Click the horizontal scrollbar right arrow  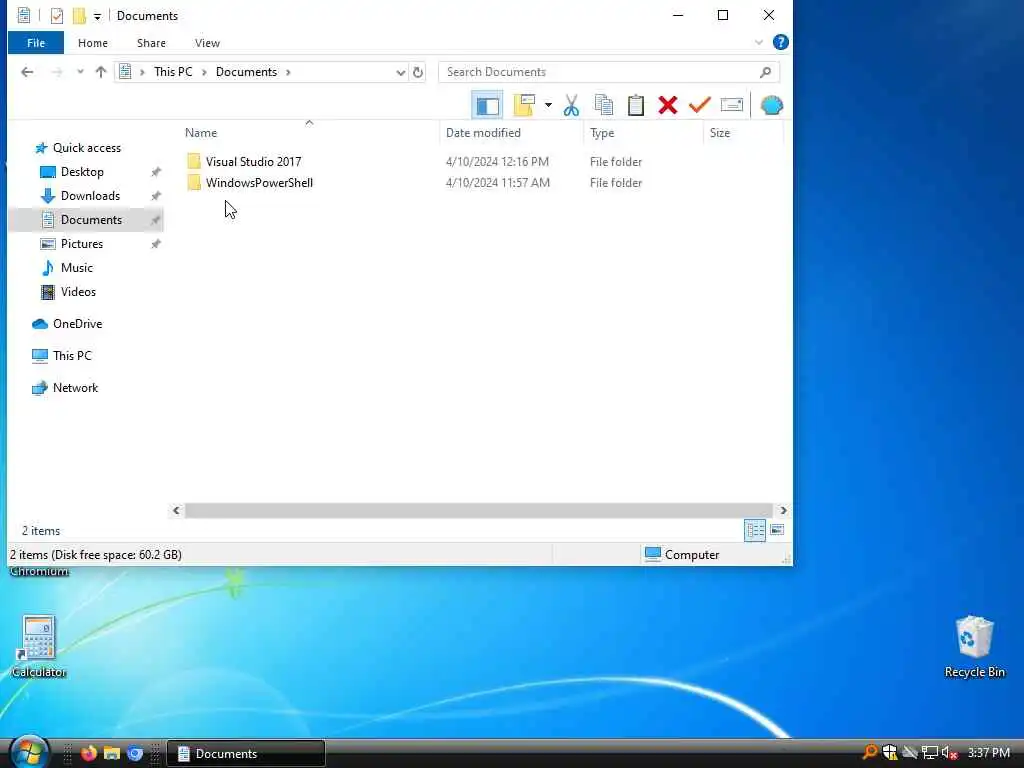pos(783,510)
